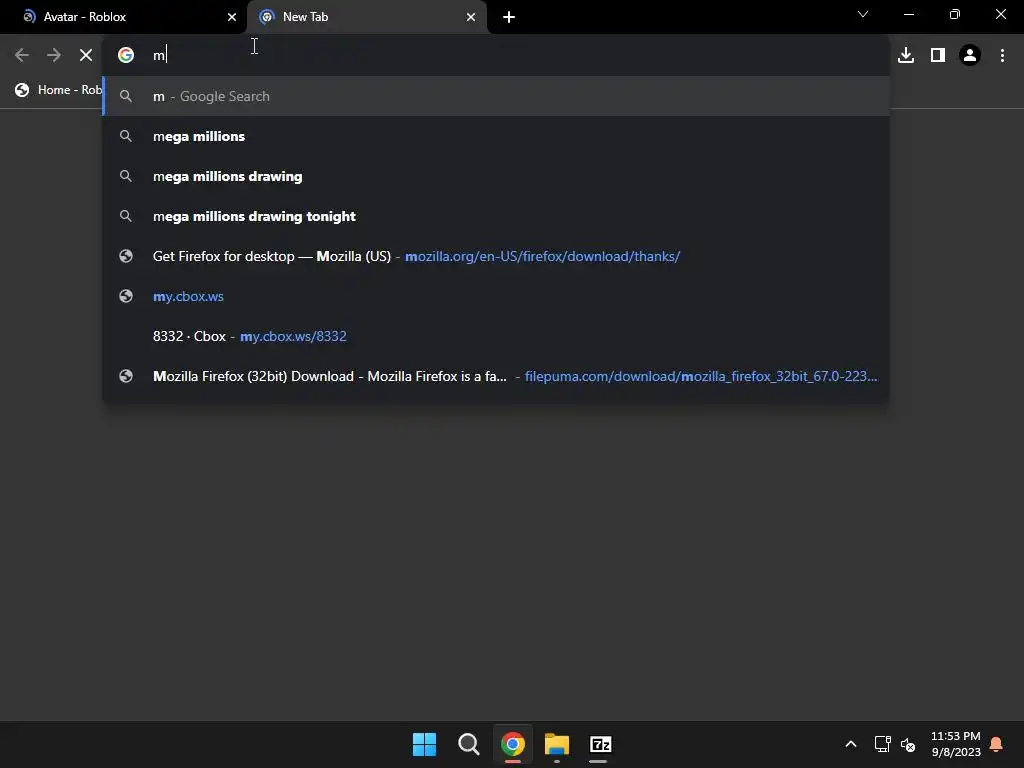
Task: Click globe icon beside my.cbox.ws
Action: [126, 296]
